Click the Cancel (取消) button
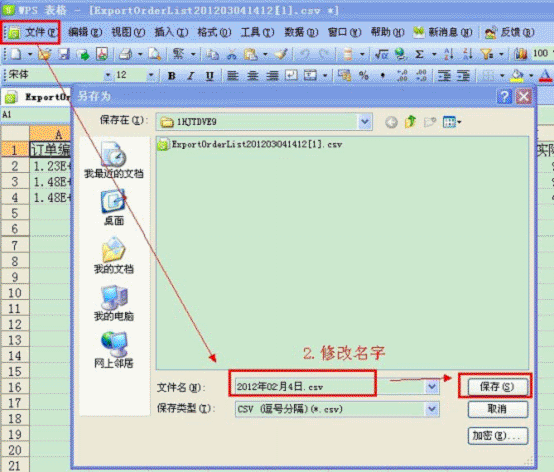Viewport: 554px width, 472px height. (x=497, y=409)
